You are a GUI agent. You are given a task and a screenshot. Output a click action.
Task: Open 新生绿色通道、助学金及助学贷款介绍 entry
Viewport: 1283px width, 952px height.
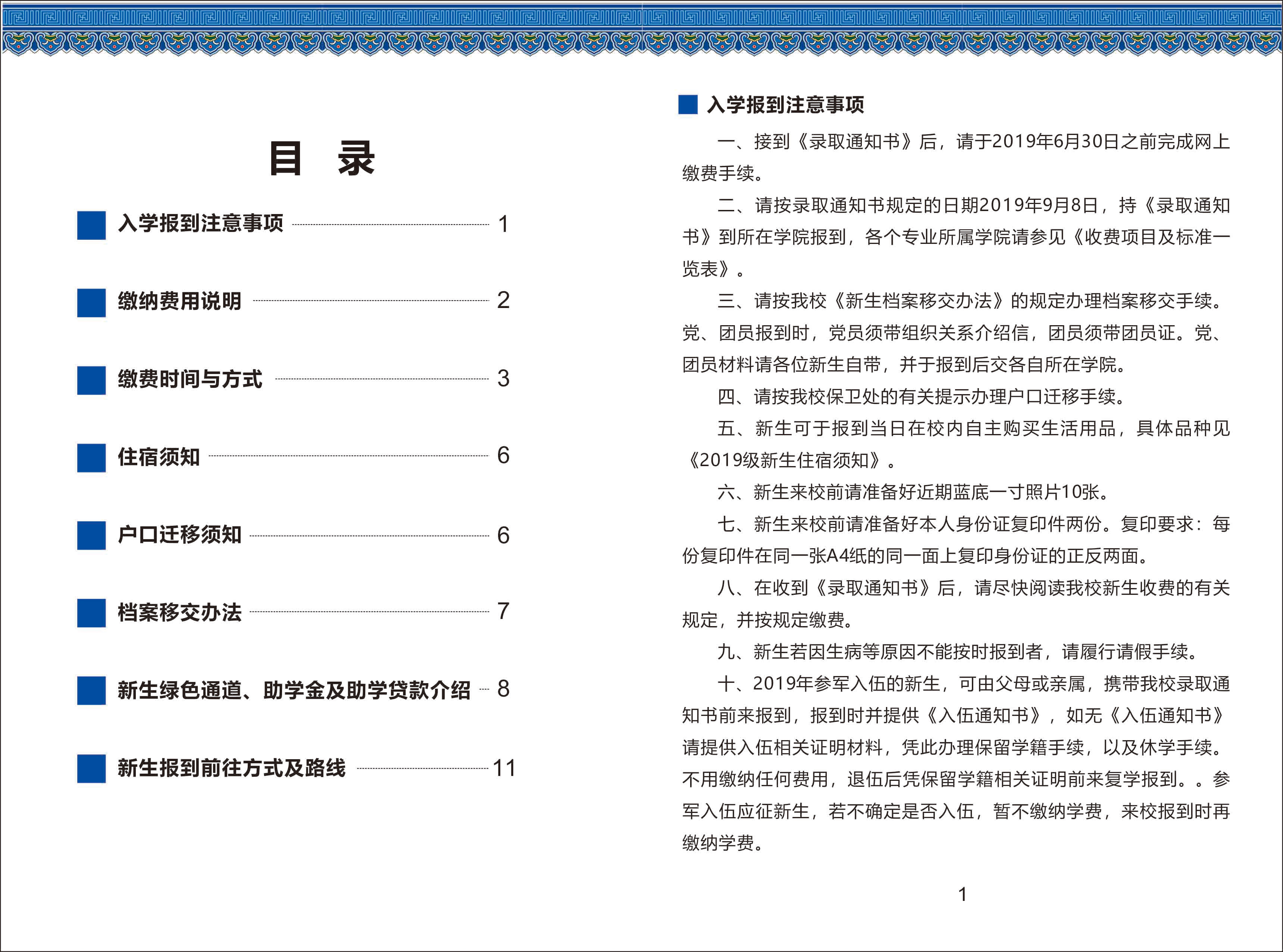point(294,690)
